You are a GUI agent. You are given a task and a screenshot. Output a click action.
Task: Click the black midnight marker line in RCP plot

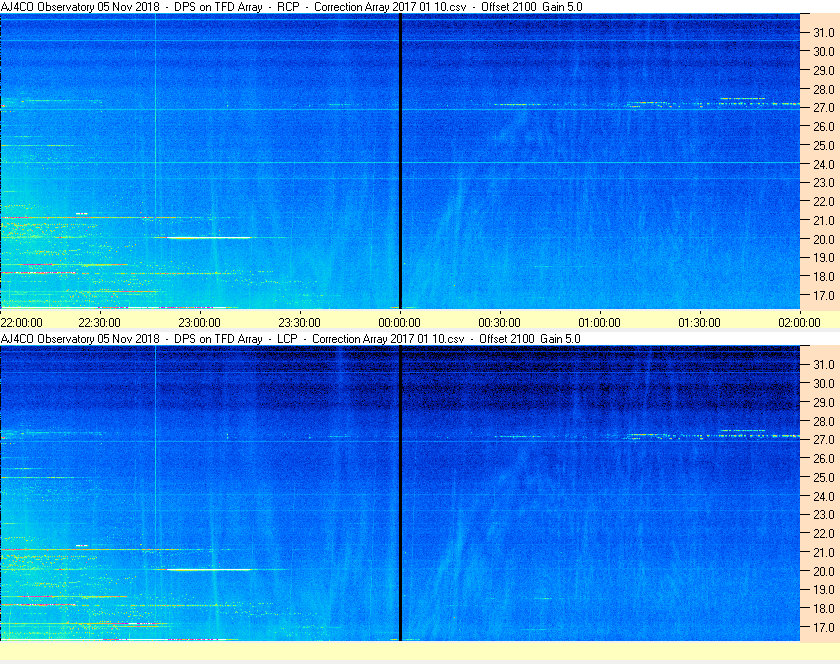pyautogui.click(x=400, y=161)
